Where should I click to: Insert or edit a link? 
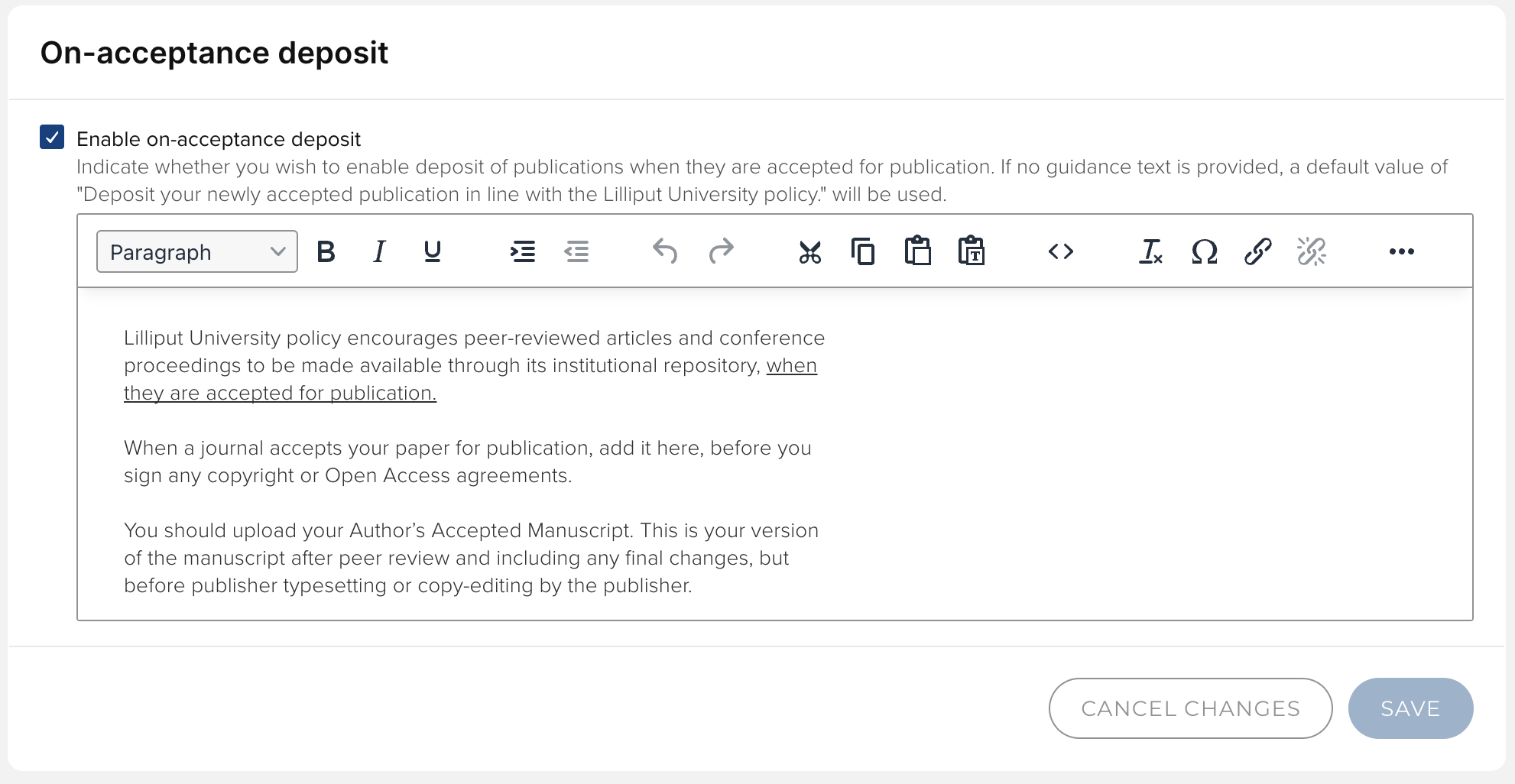point(1257,251)
